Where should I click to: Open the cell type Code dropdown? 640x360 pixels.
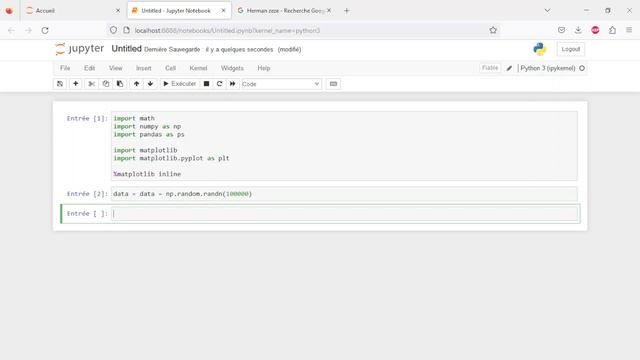pyautogui.click(x=281, y=84)
